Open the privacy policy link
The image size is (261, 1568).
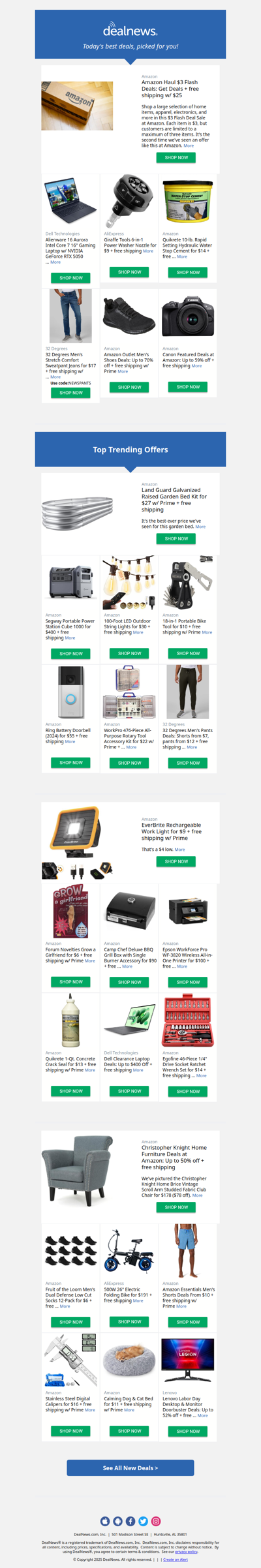(x=186, y=1552)
